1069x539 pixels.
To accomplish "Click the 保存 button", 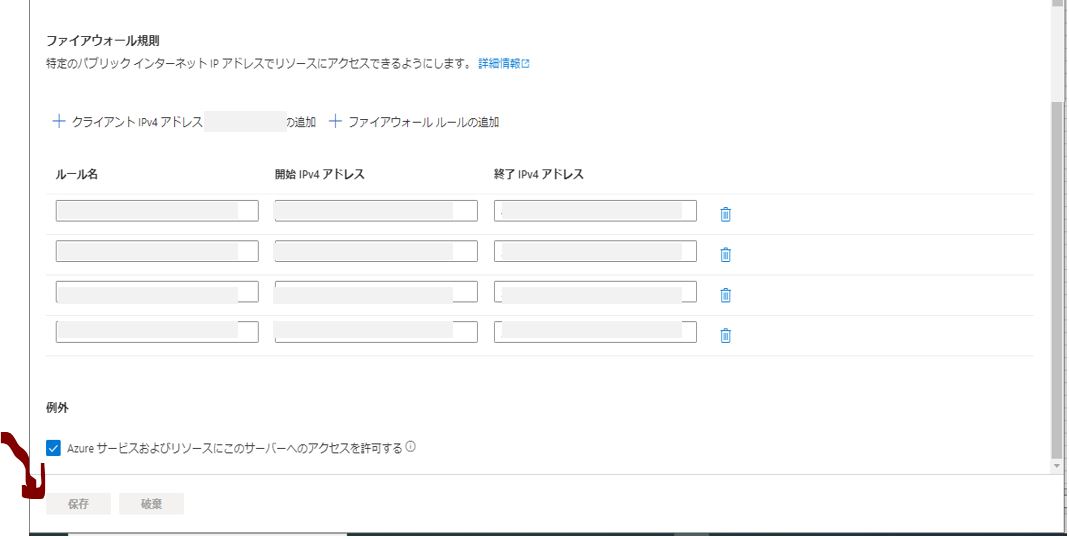I will point(78,504).
